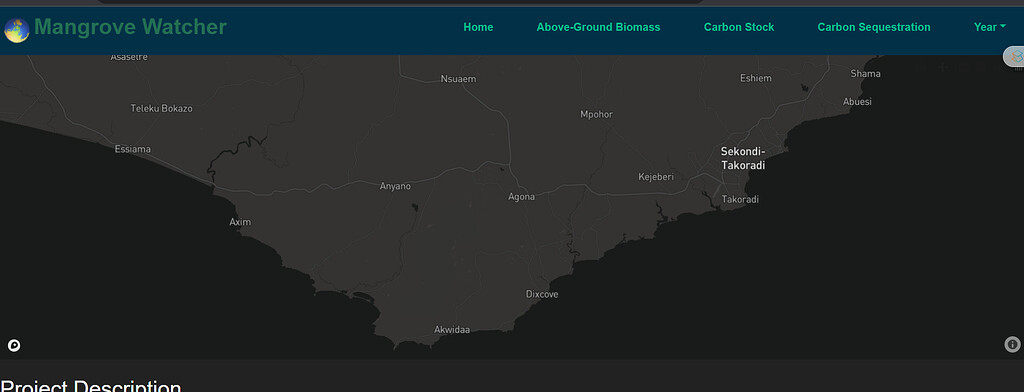
Task: Click the Teleku Bokazo map label
Action: click(x=161, y=108)
